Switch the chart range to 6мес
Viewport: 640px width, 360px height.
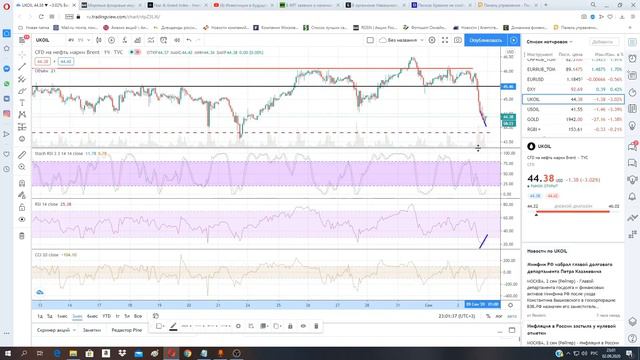[x=92, y=316]
